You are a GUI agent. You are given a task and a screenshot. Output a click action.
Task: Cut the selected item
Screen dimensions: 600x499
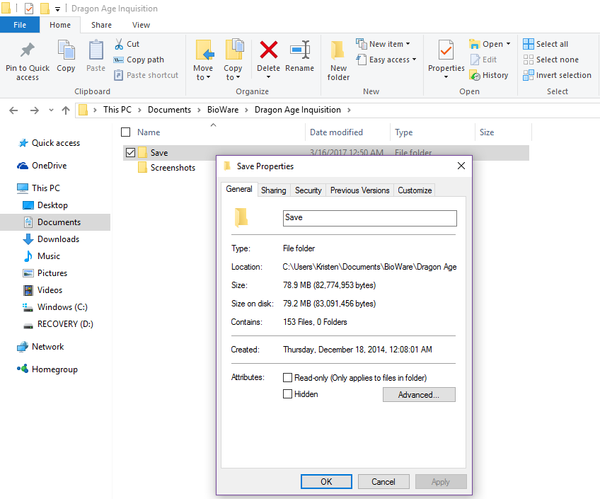[127, 44]
